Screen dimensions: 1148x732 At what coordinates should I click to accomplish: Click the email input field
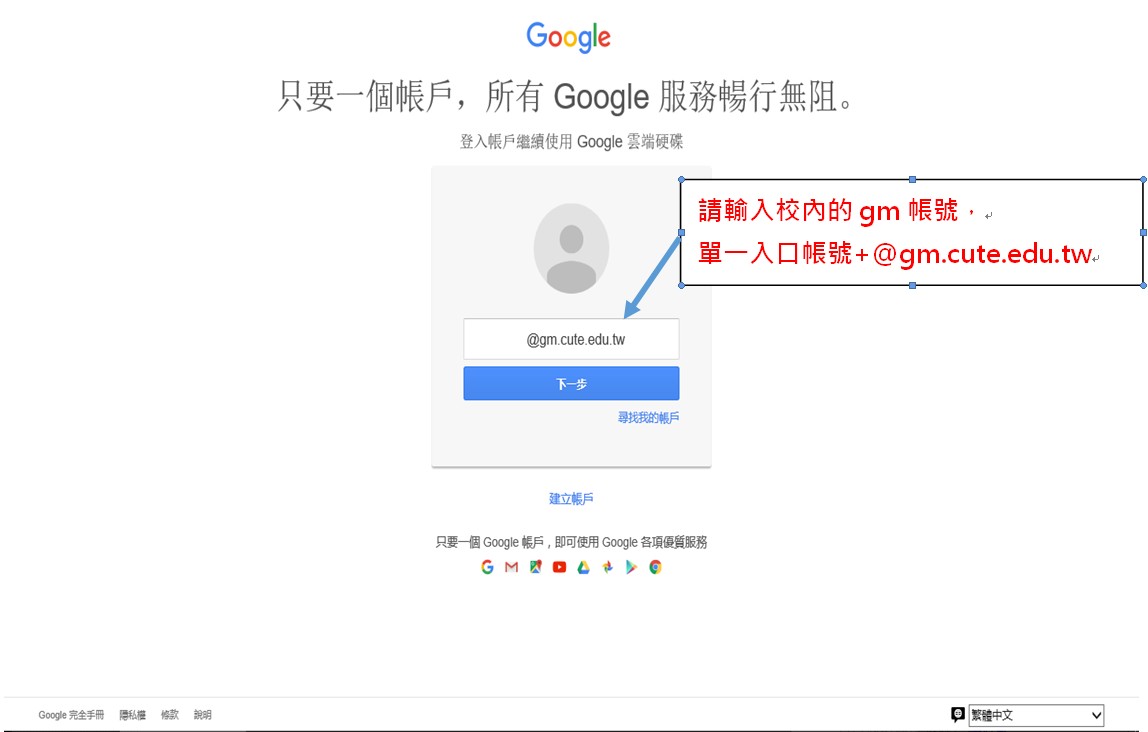point(571,339)
